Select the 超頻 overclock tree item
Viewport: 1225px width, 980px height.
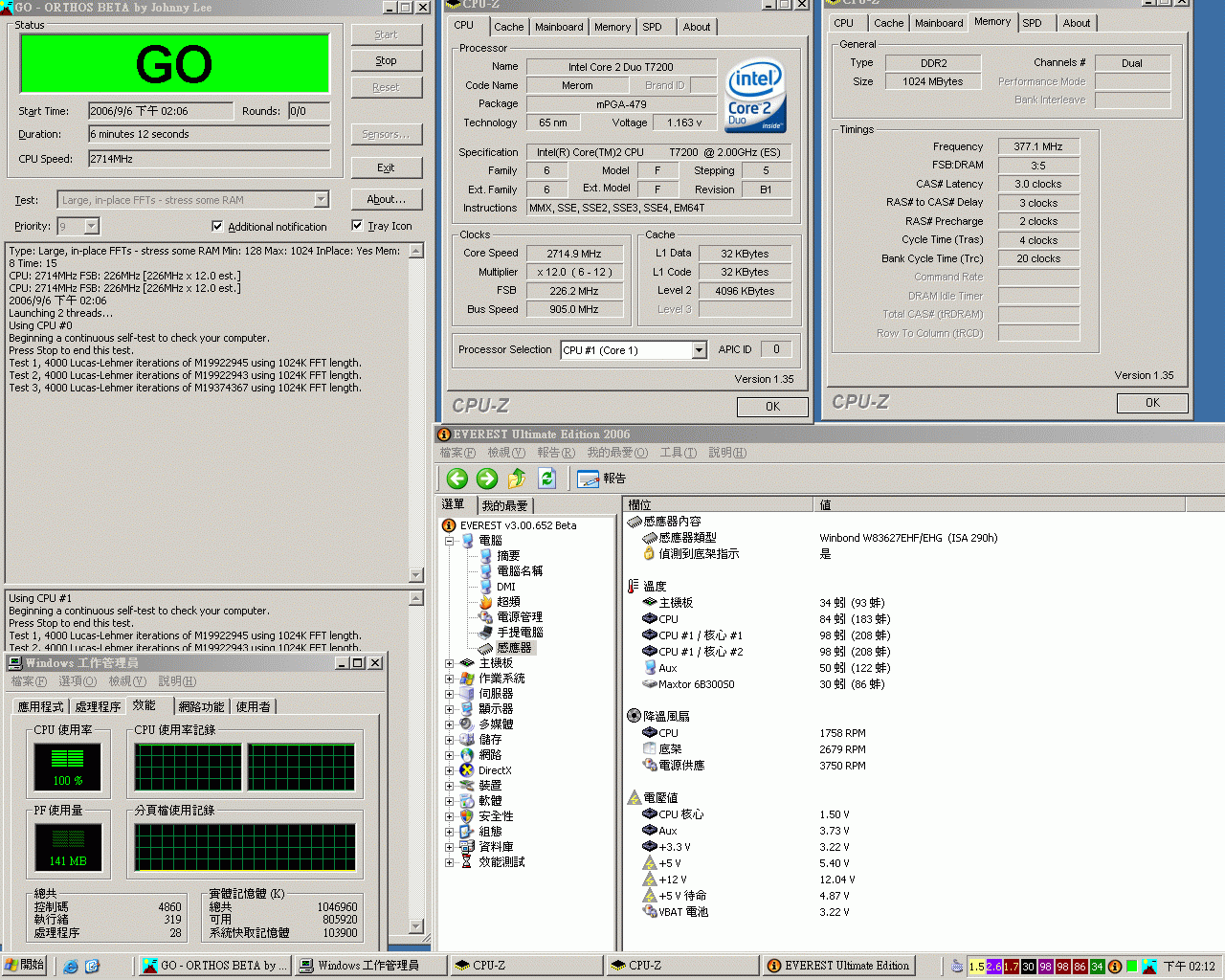pos(508,602)
